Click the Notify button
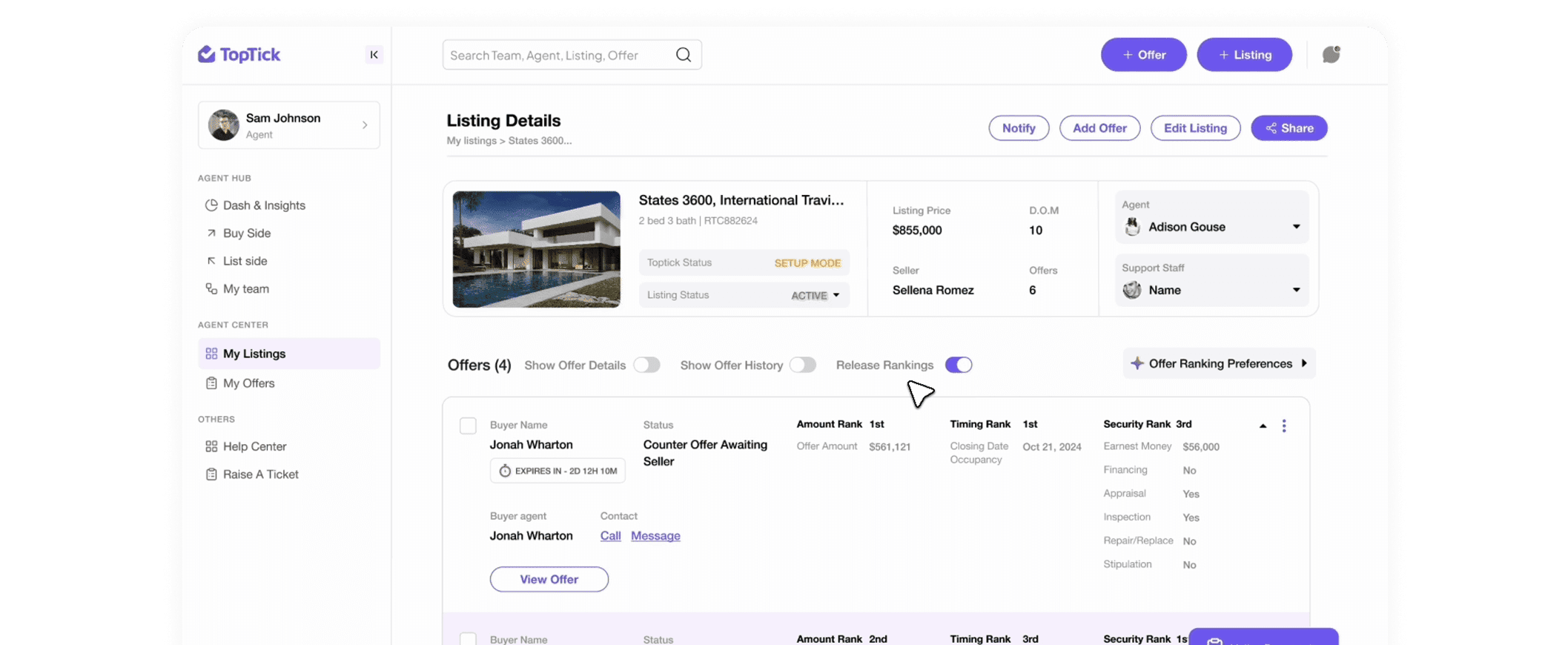 tap(1019, 128)
